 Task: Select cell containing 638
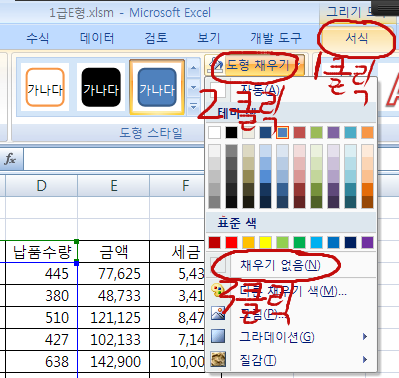(x=41, y=362)
